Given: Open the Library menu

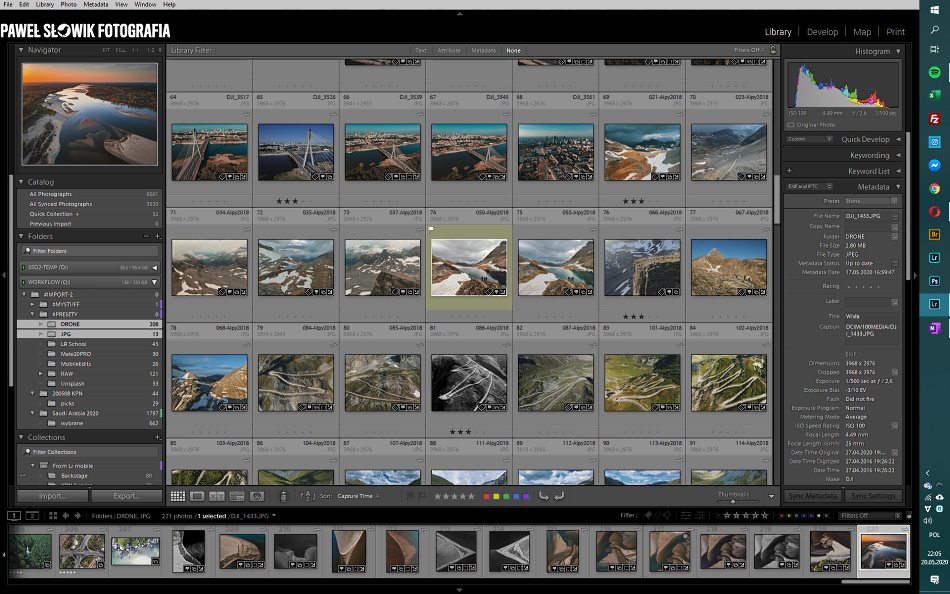Looking at the screenshot, I should [x=44, y=4].
